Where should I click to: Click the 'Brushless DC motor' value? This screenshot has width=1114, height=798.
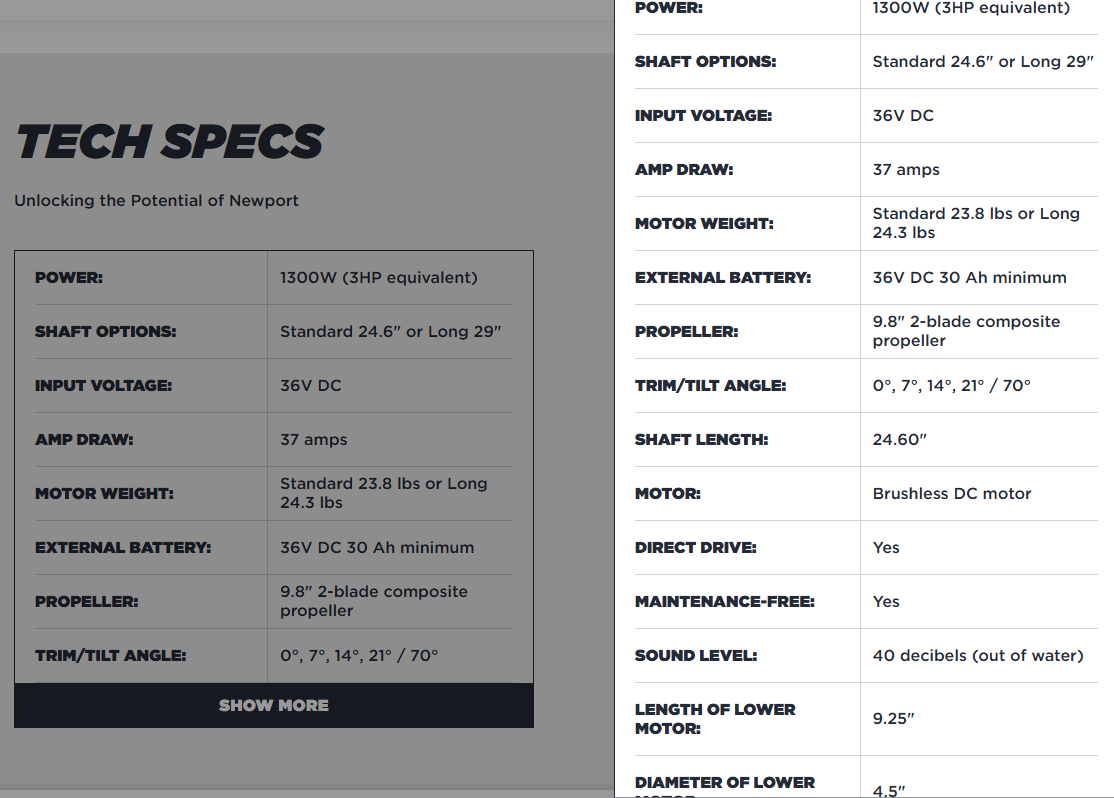point(951,493)
